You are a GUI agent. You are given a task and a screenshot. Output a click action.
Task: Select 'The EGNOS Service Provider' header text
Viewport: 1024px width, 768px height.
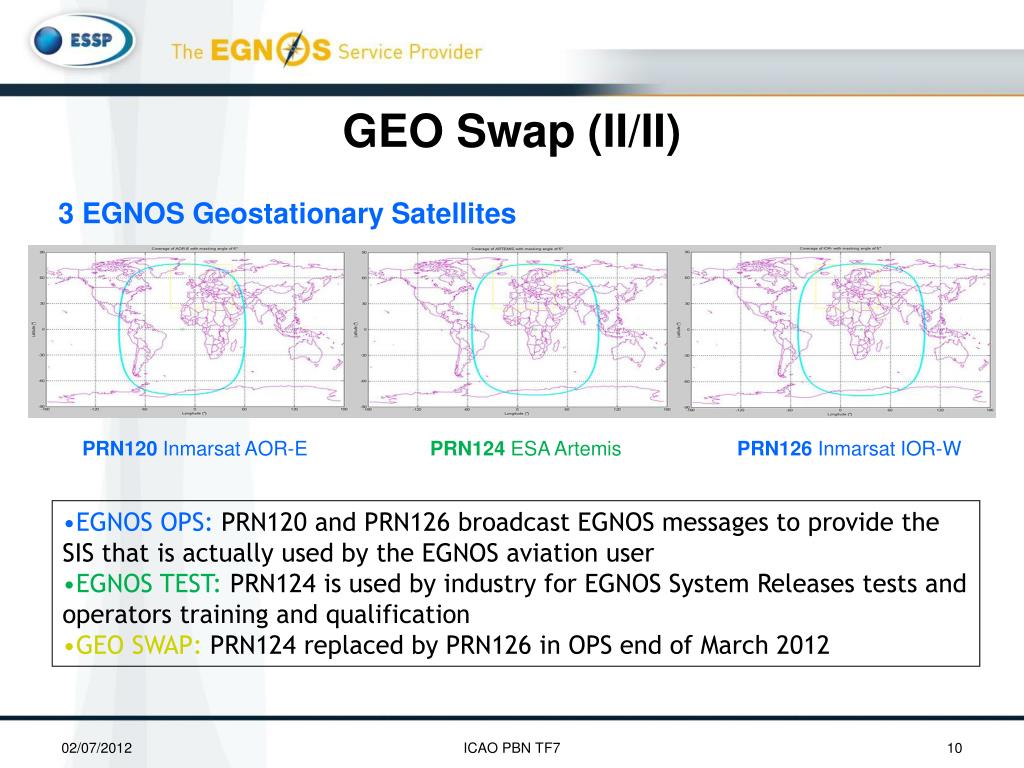click(x=327, y=50)
